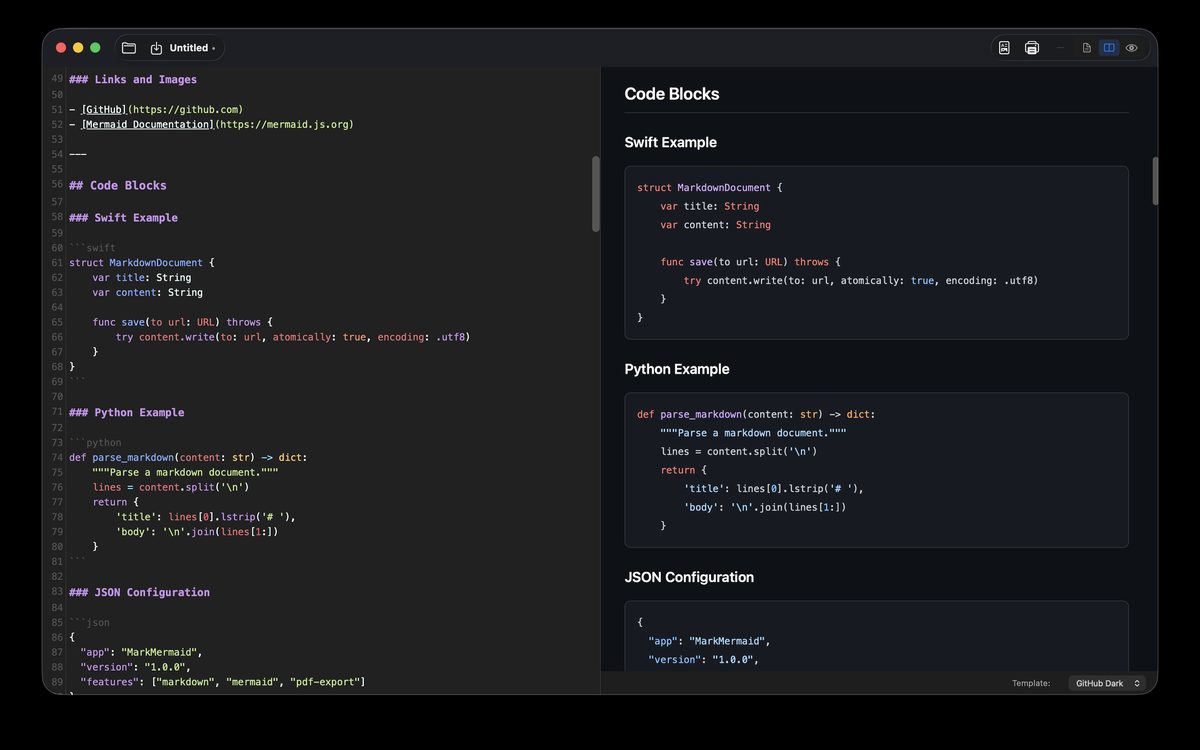Image resolution: width=1200 pixels, height=750 pixels.
Task: Click 'return {' in the preview Python block
Action: (684, 469)
